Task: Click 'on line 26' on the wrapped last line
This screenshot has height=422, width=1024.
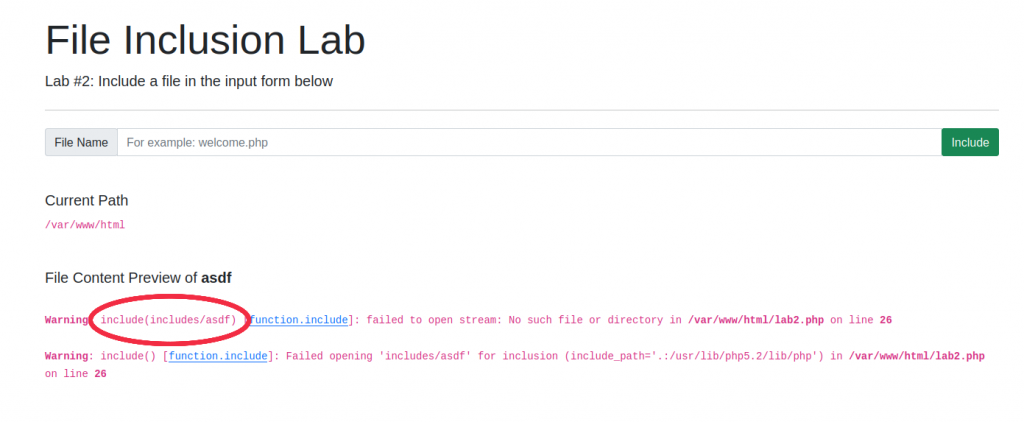Action: [75, 374]
